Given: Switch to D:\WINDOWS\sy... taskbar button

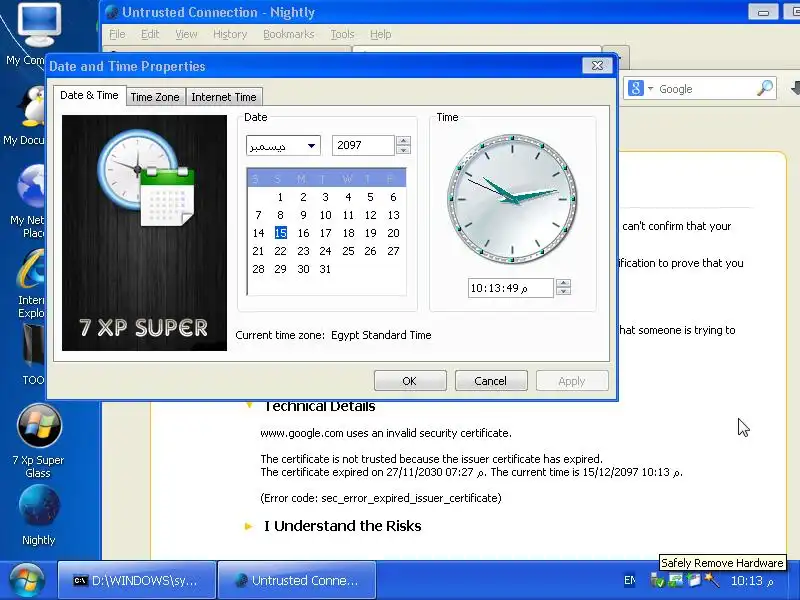Looking at the screenshot, I should (x=137, y=580).
